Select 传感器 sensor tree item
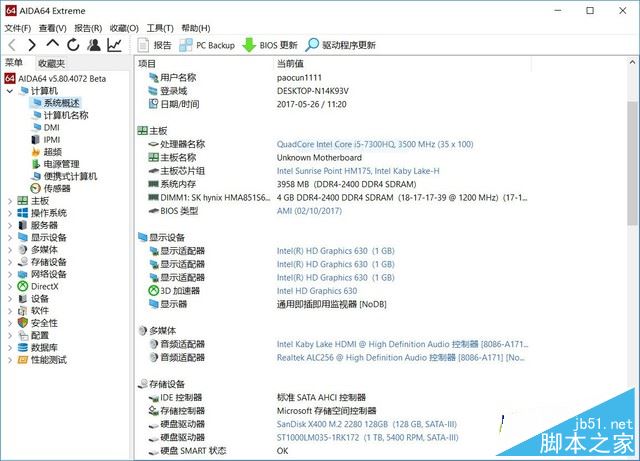 pyautogui.click(x=51, y=188)
